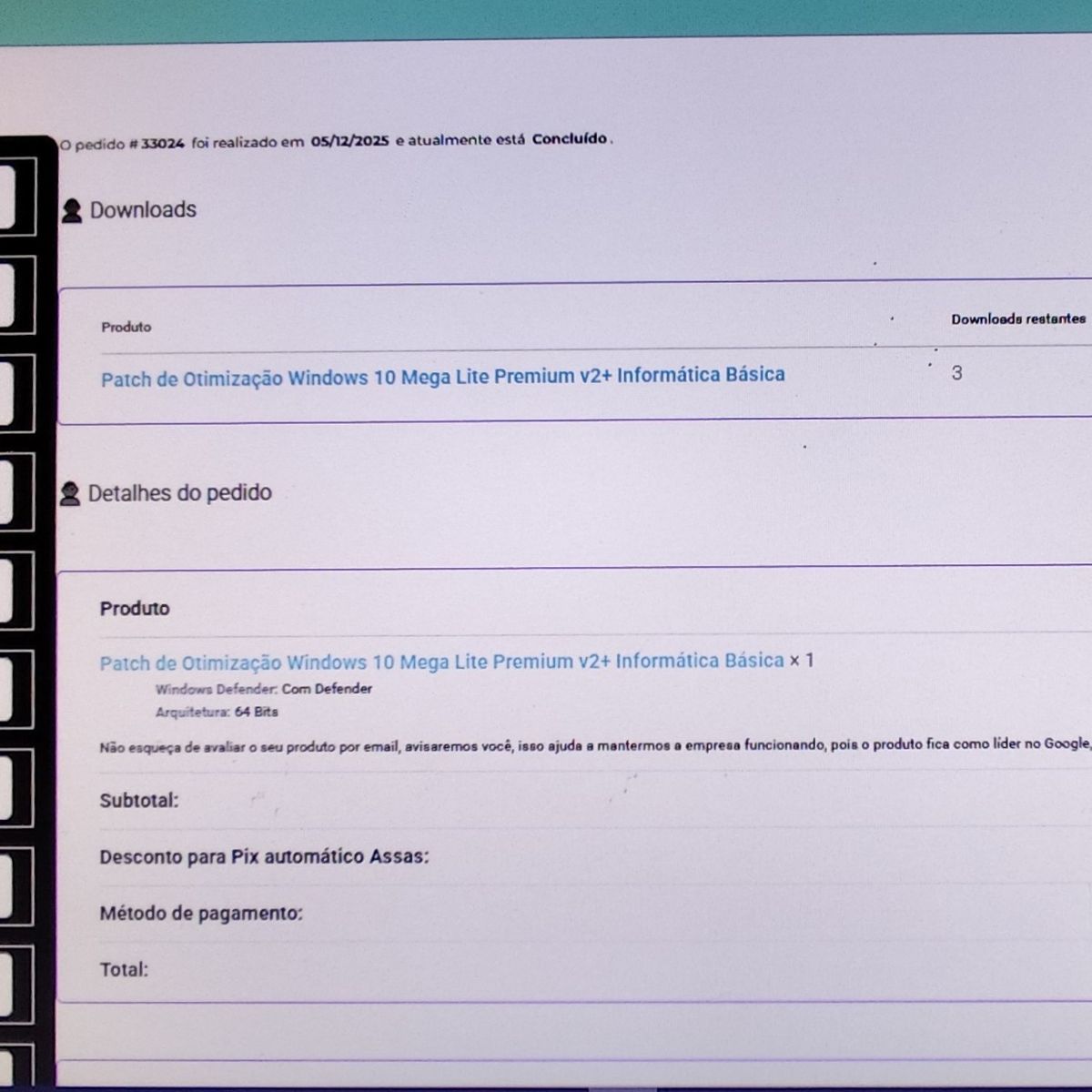Screen dimensions: 1092x1092
Task: Click the Subtotal row label
Action: point(139,801)
